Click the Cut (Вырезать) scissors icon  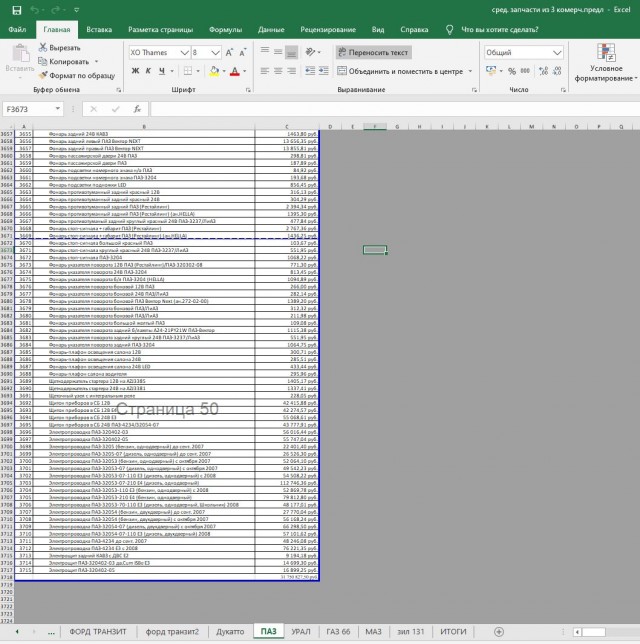[x=43, y=48]
